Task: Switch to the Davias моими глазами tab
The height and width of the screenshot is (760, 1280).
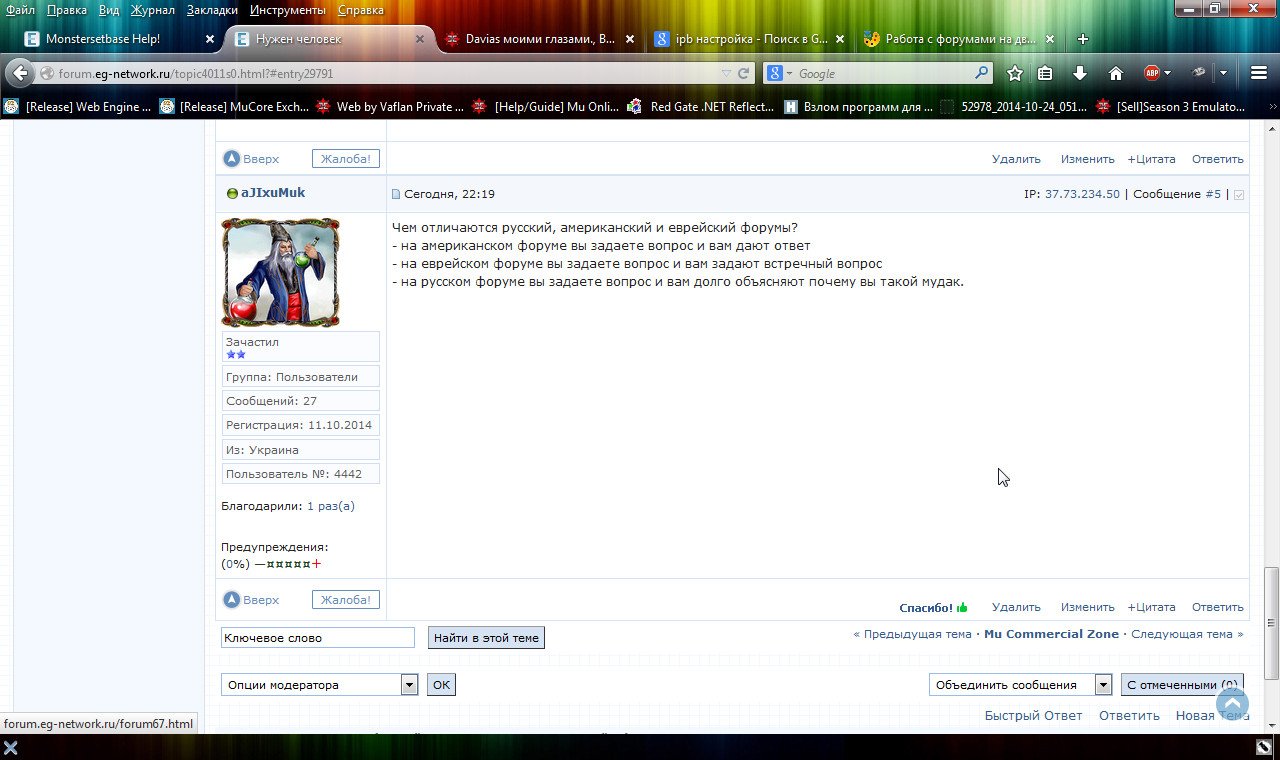Action: point(540,39)
